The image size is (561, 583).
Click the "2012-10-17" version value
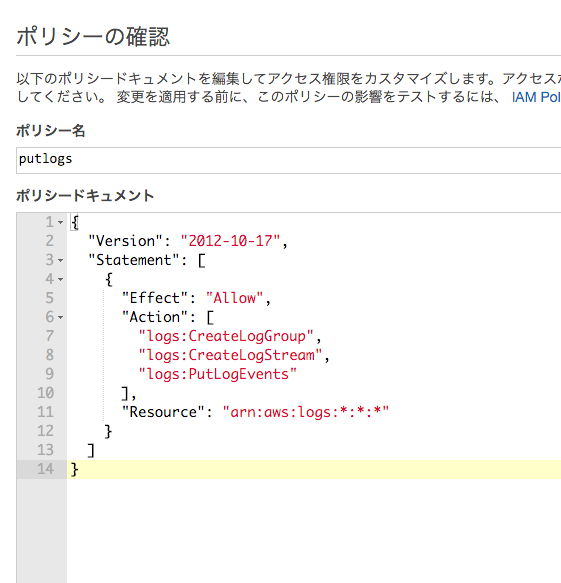pyautogui.click(x=230, y=241)
